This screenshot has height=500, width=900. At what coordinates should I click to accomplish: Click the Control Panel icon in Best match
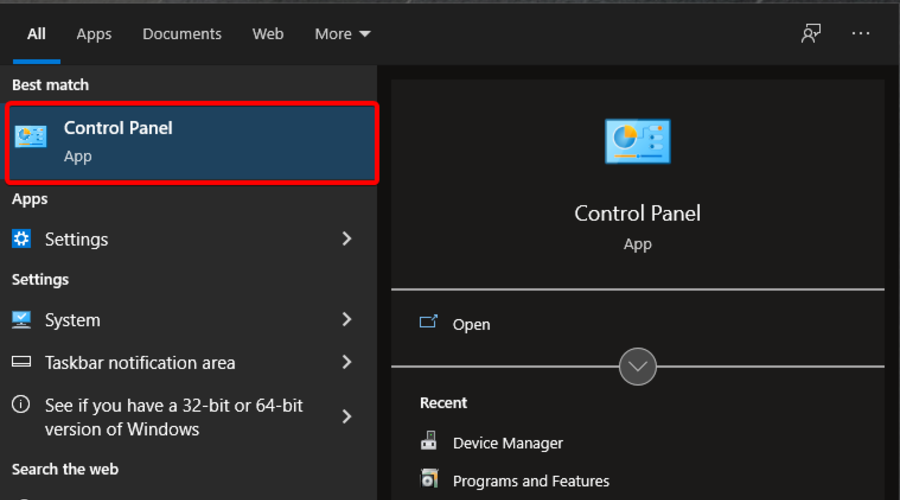point(31,137)
